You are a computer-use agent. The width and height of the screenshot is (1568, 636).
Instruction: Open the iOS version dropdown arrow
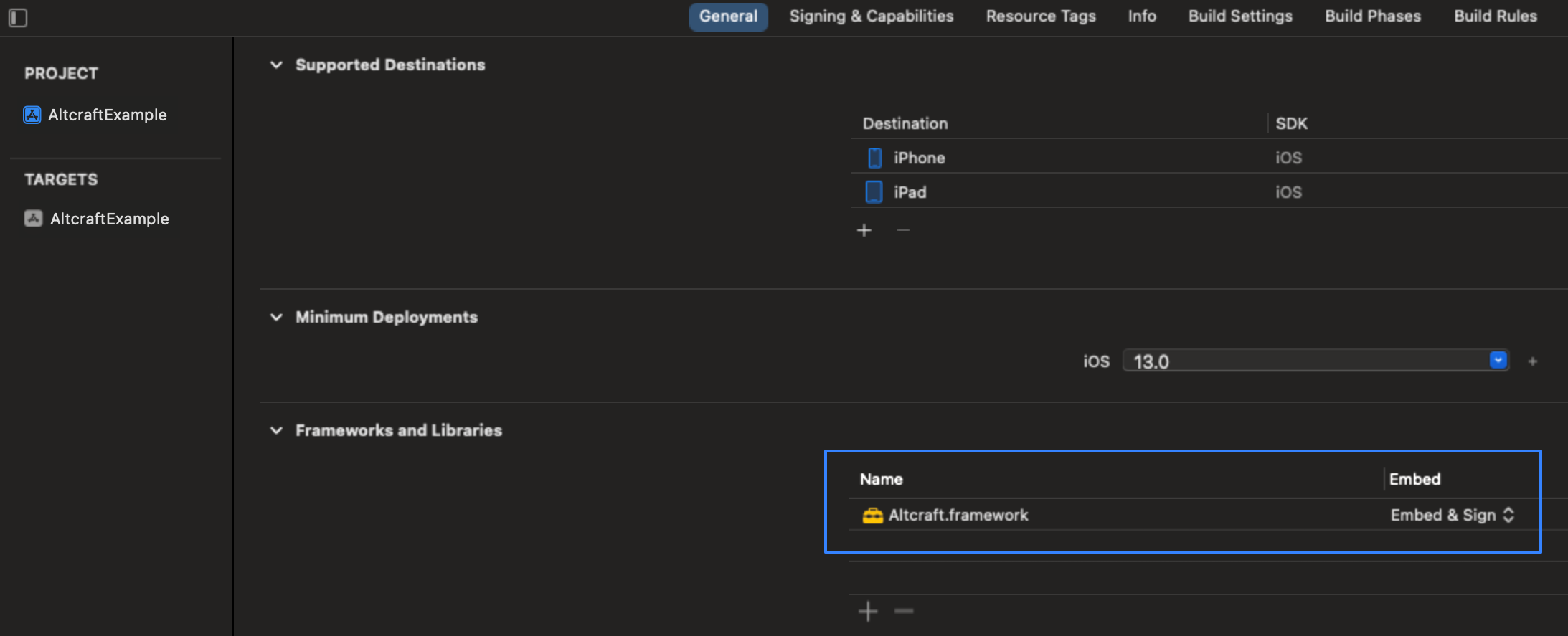(1498, 360)
